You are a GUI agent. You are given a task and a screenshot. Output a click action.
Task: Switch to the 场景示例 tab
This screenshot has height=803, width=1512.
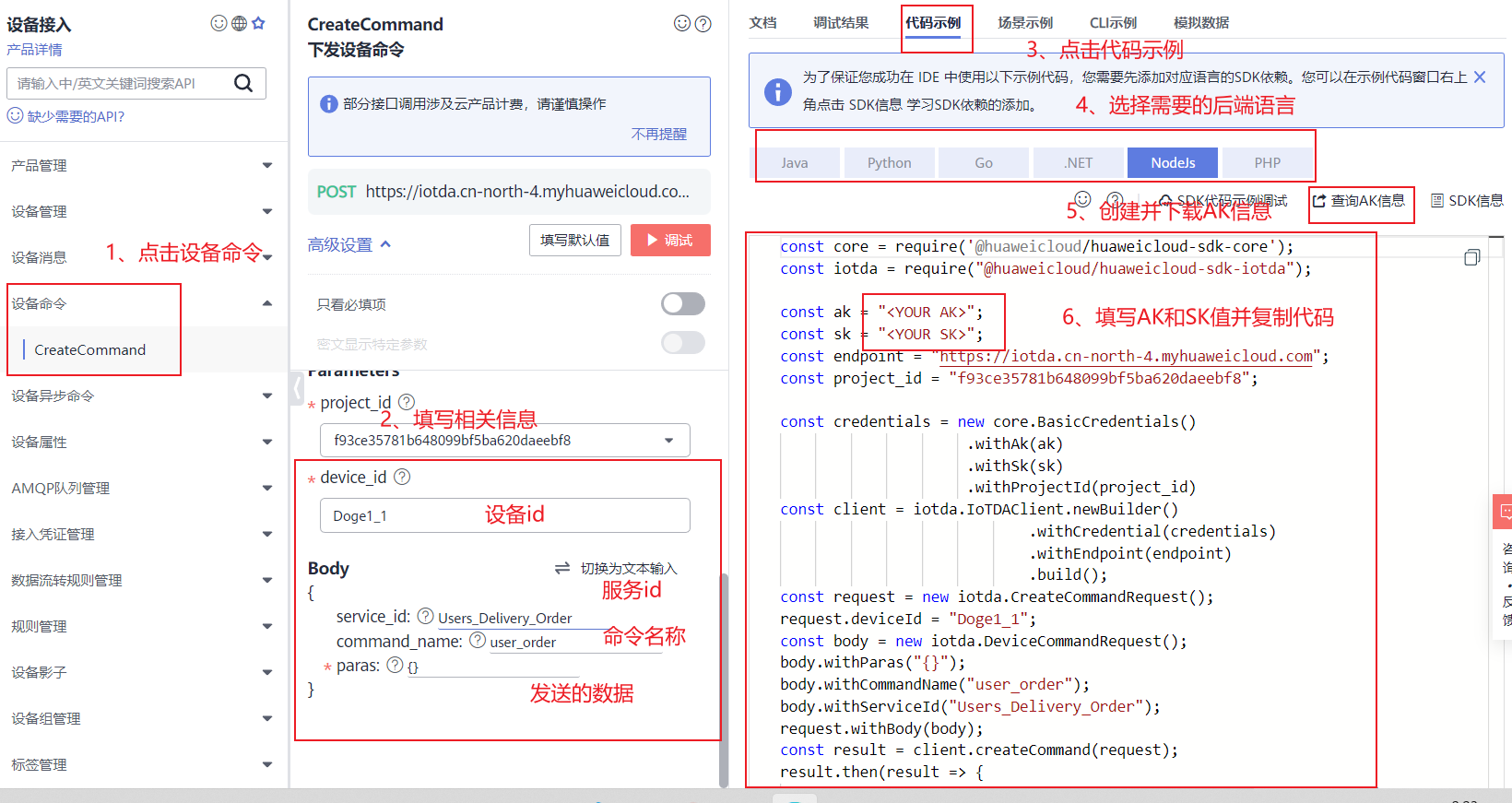click(x=1025, y=23)
